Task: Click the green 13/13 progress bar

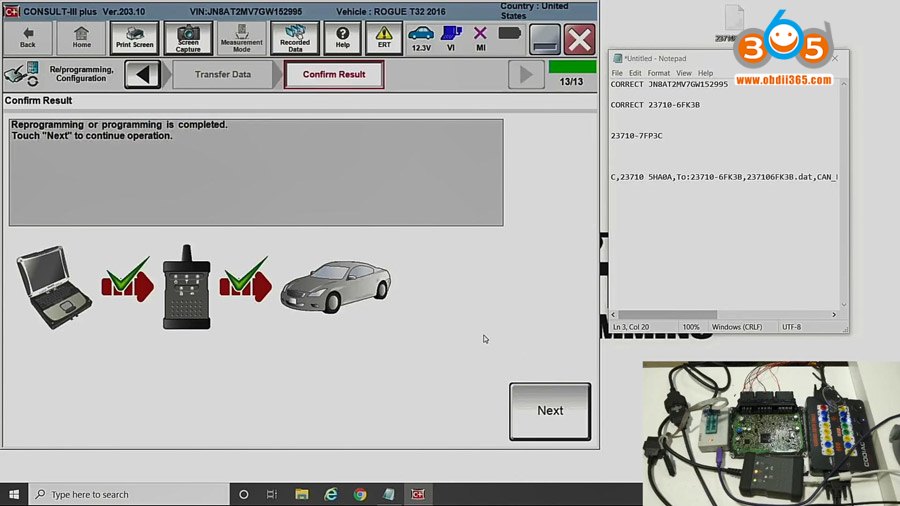Action: (x=572, y=67)
